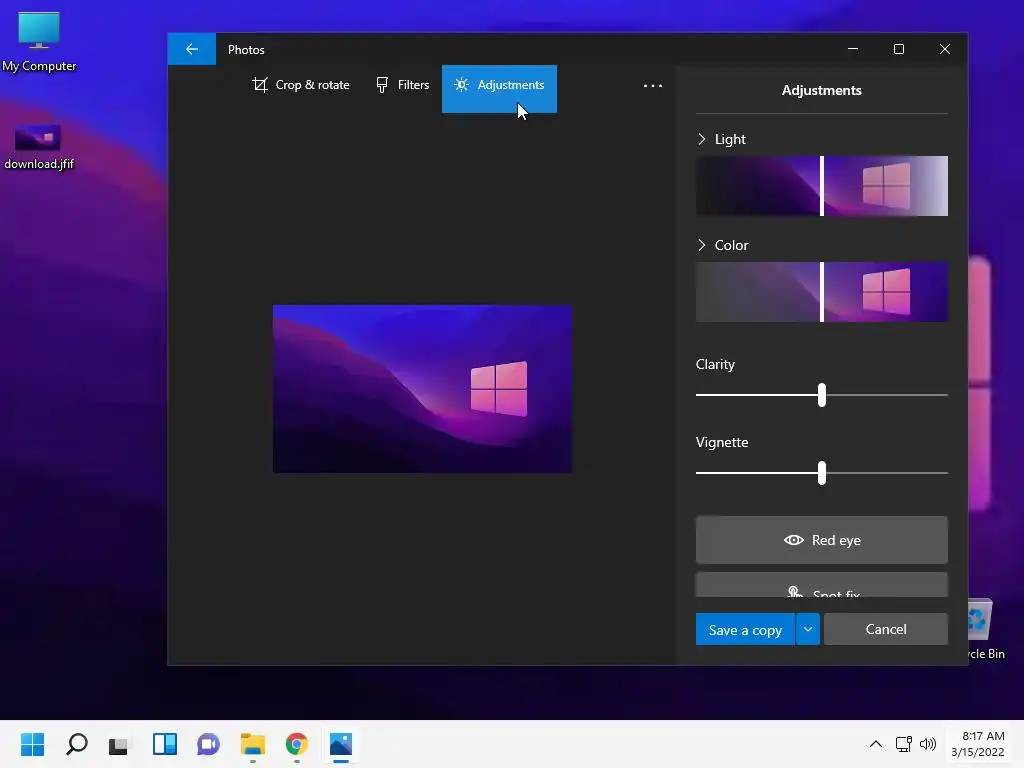
Task: Click the wallpaper image in the editor canvas
Action: click(422, 389)
